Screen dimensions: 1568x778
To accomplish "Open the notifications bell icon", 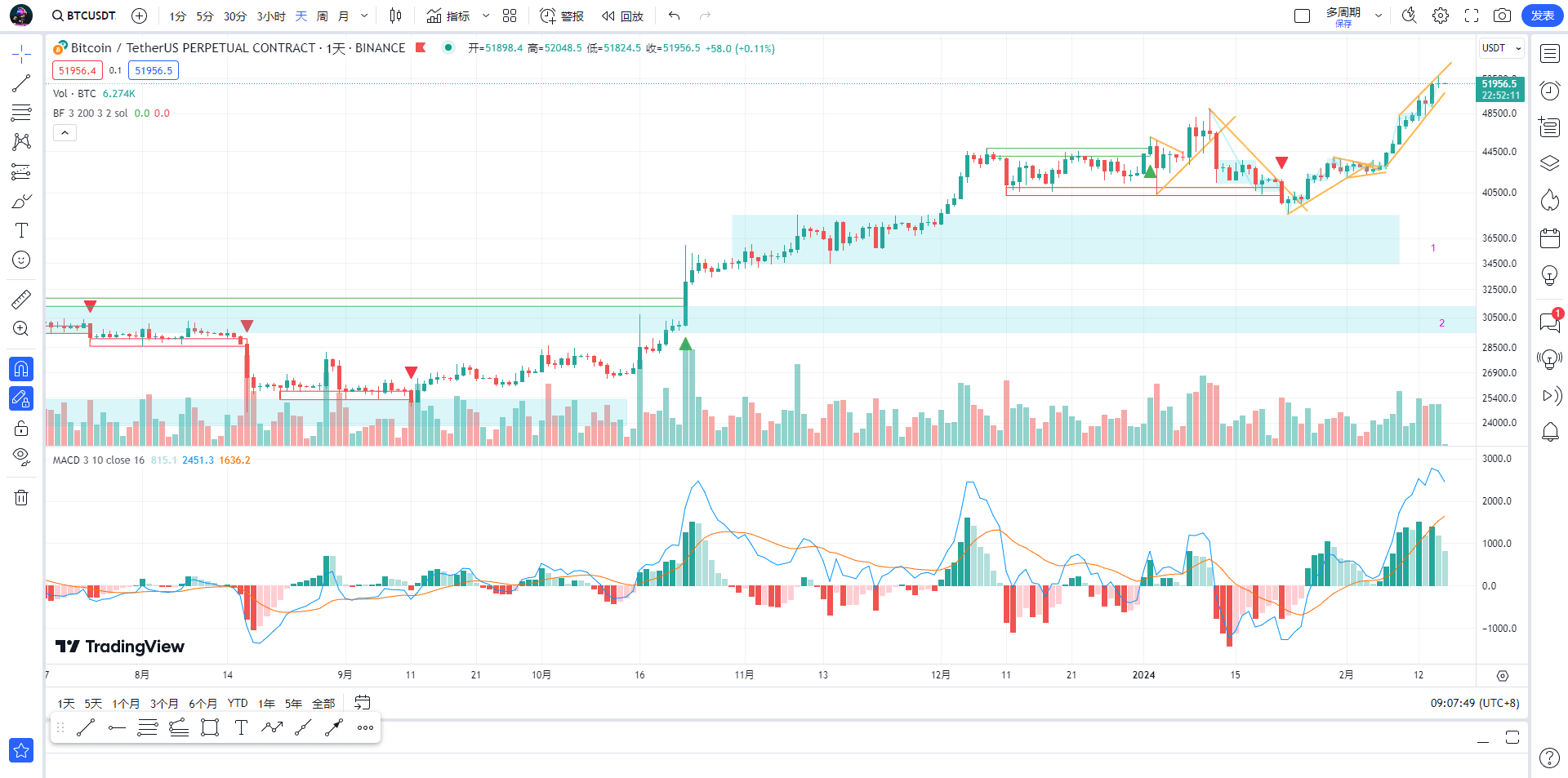I will (1550, 432).
